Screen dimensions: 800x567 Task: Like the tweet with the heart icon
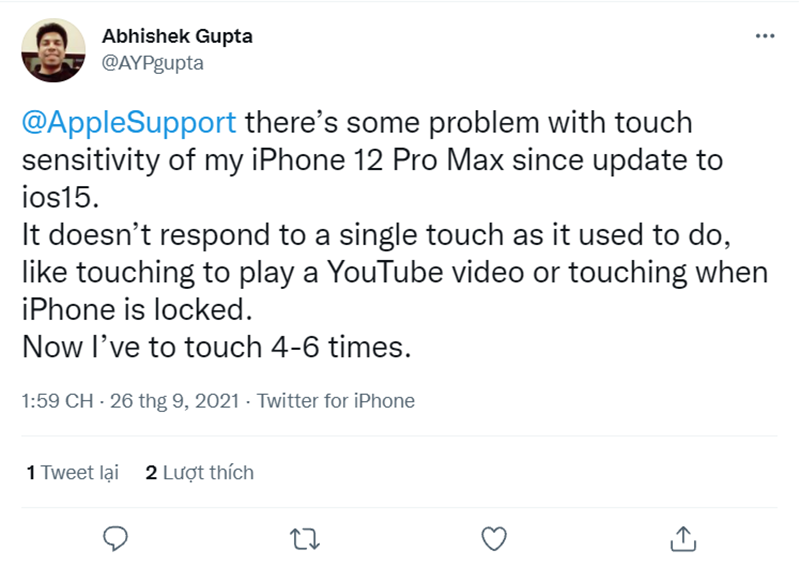point(494,538)
